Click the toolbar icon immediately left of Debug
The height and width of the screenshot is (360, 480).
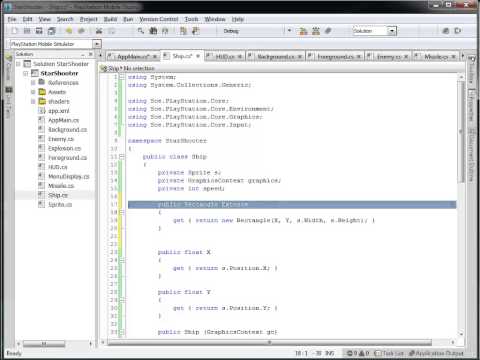[196, 31]
